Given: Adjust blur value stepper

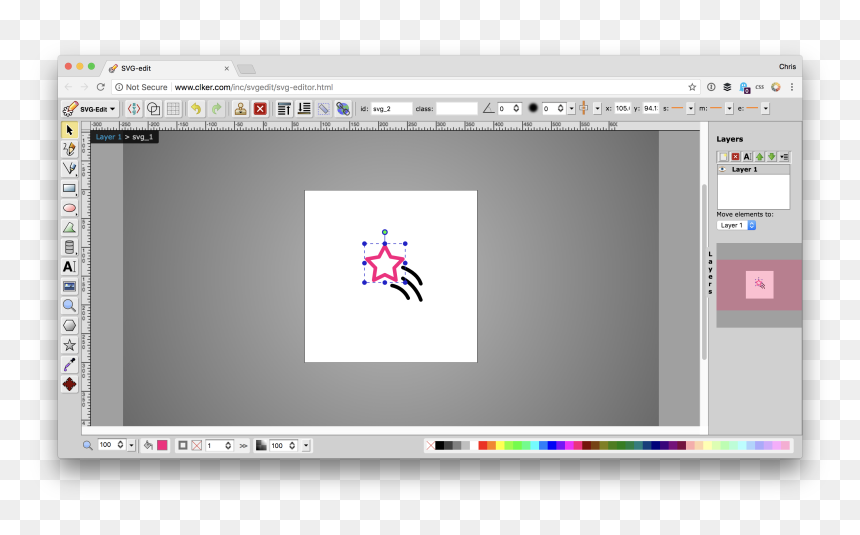Looking at the screenshot, I should [x=561, y=109].
